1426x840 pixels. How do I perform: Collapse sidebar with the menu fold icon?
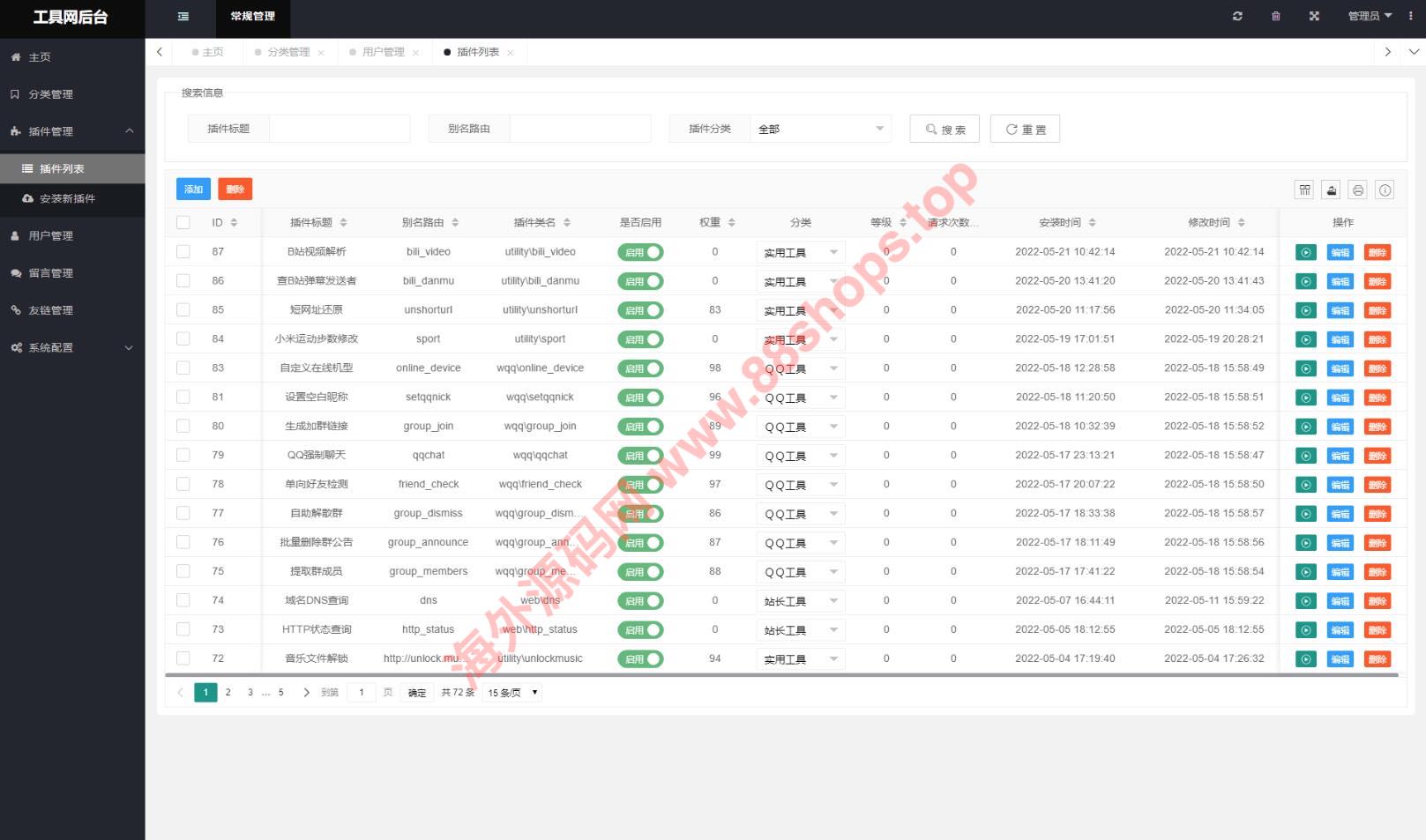[183, 16]
